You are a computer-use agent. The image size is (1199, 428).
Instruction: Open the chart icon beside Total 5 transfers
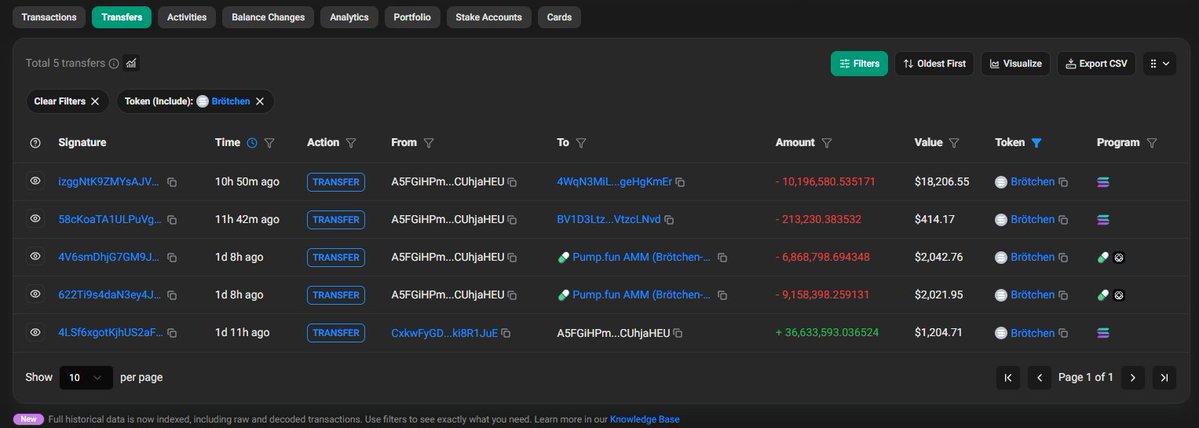click(x=132, y=63)
